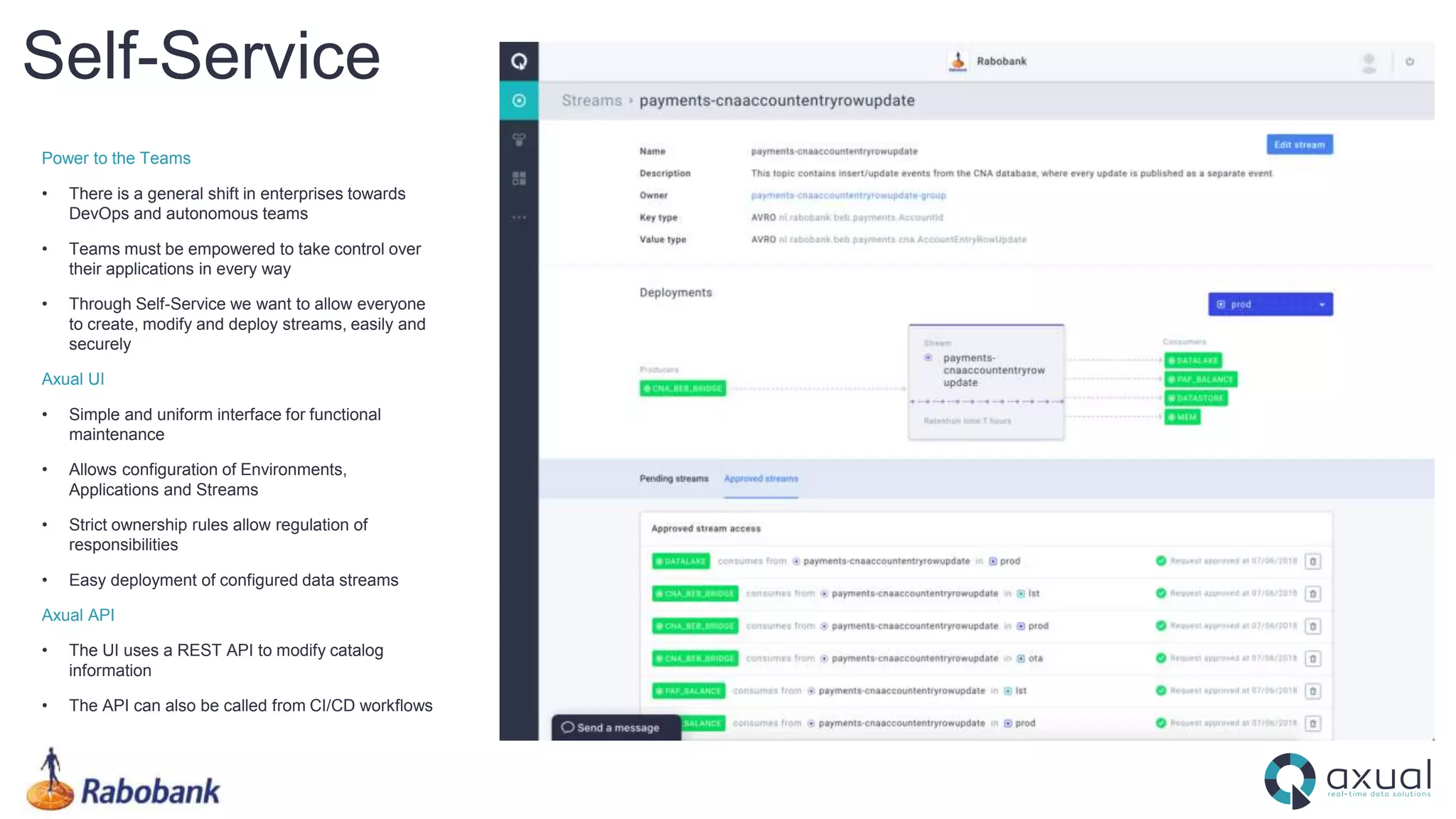Open the environments grid sidebar icon

(x=519, y=178)
